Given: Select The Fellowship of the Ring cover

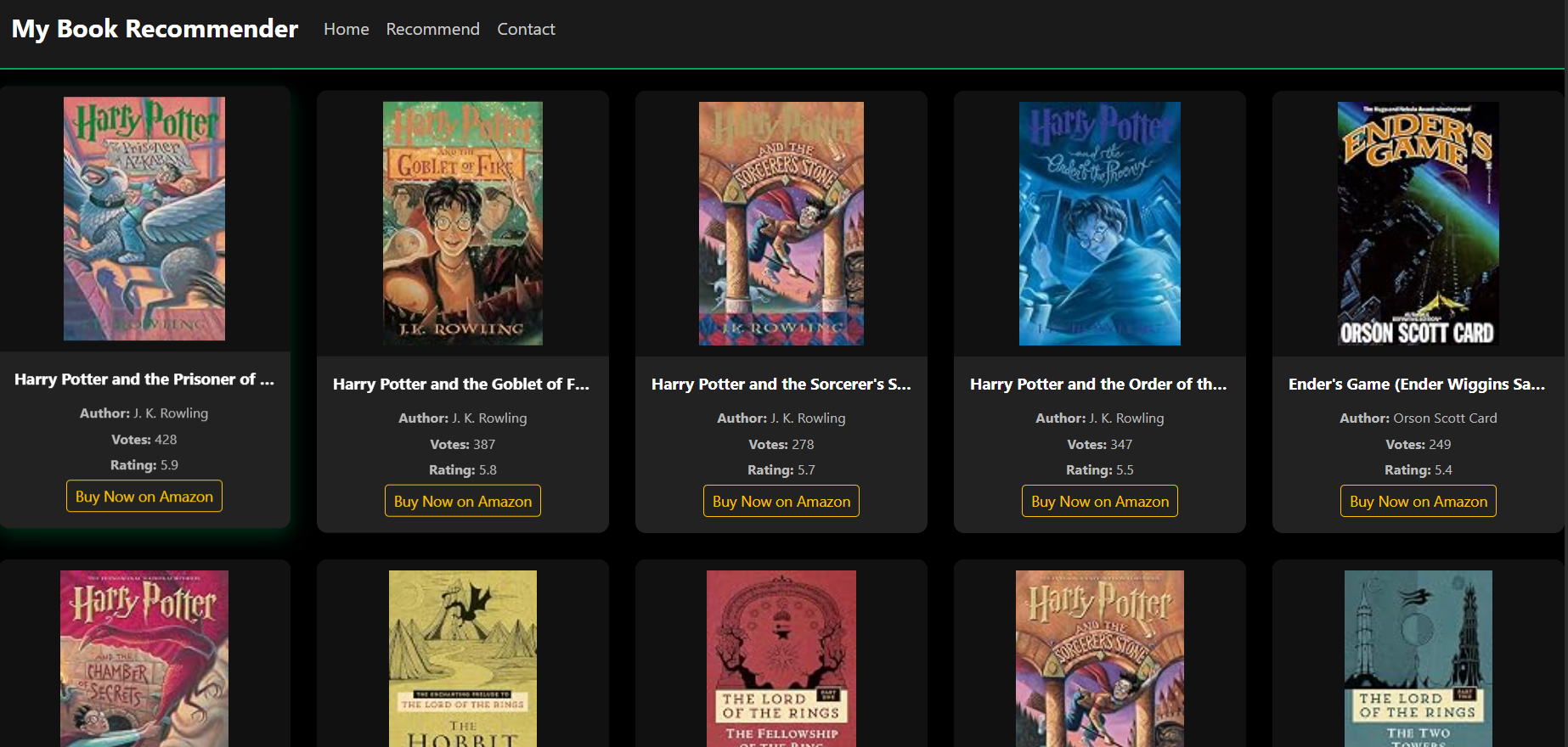Looking at the screenshot, I should 781,659.
